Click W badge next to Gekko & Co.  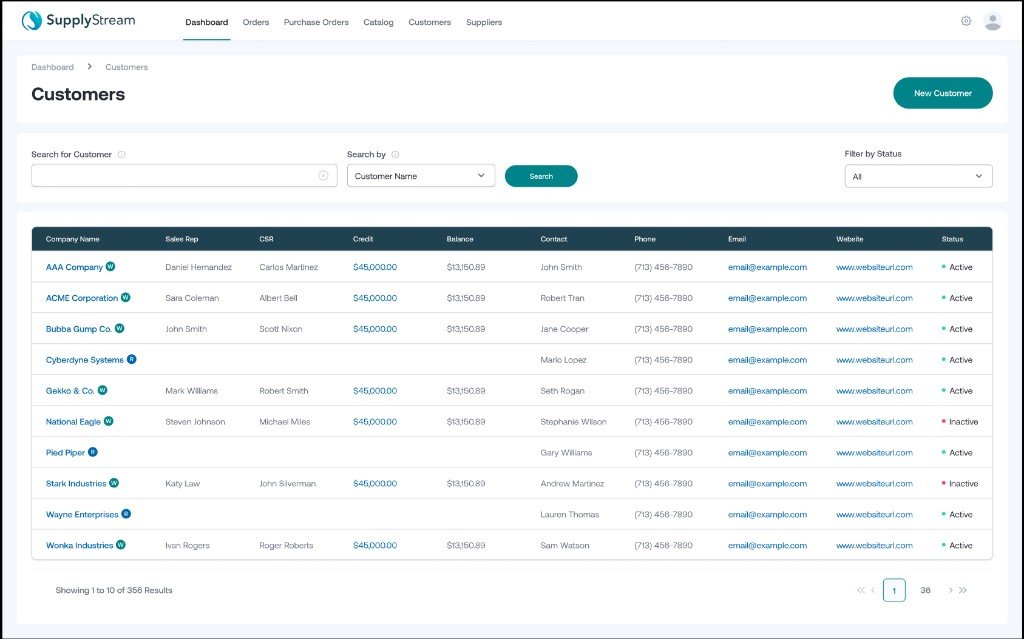[103, 390]
